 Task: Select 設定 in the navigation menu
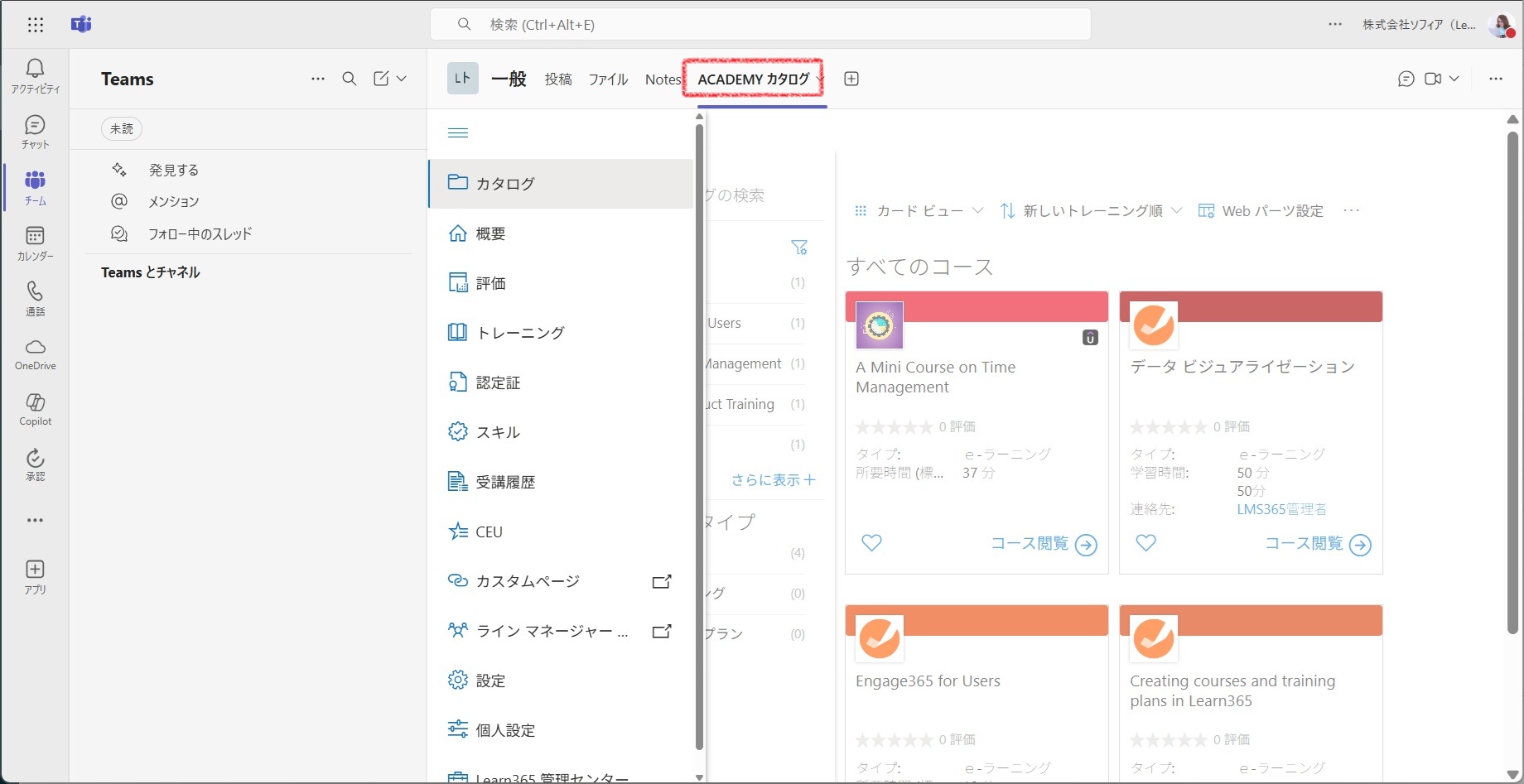(561, 681)
